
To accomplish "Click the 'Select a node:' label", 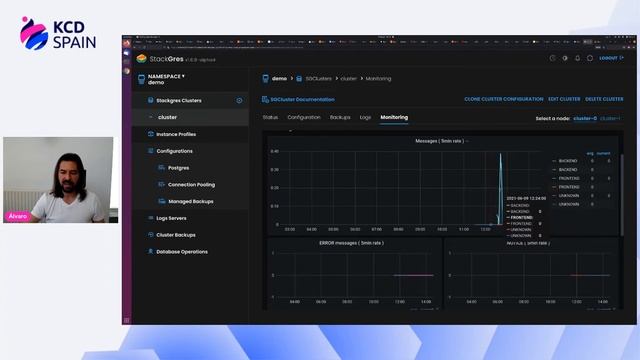I will click(553, 118).
